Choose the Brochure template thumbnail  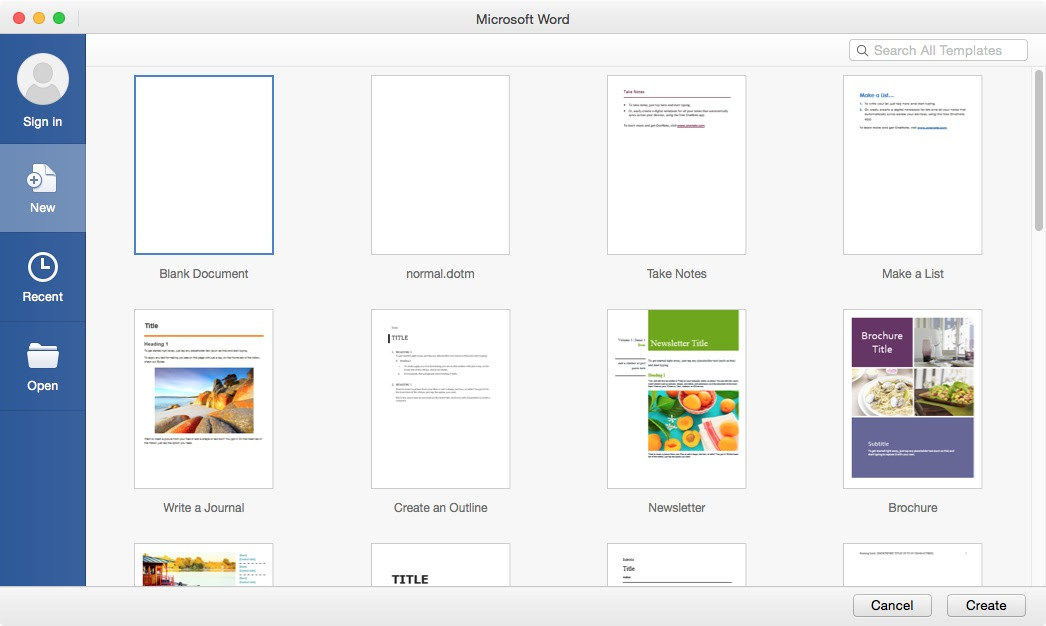tap(913, 398)
